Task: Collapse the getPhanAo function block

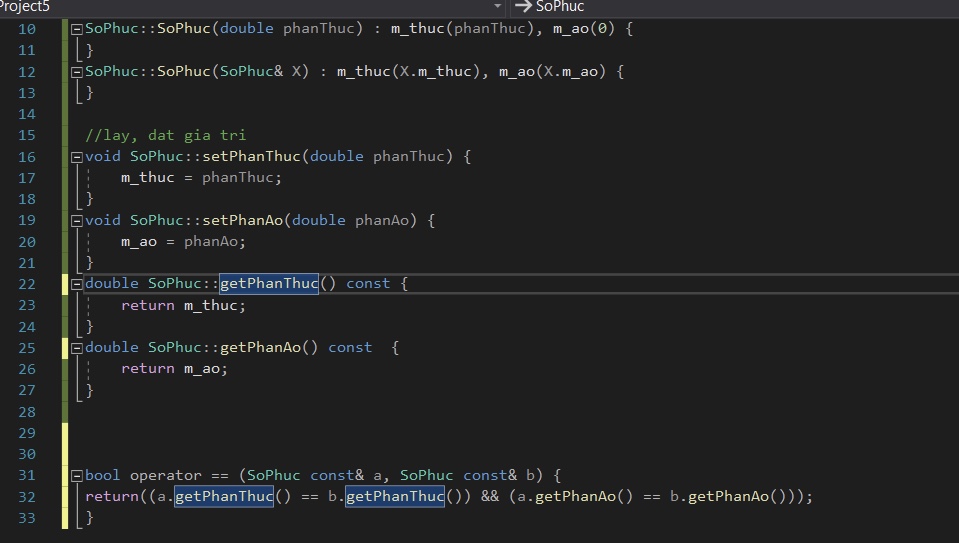Action: [77, 348]
